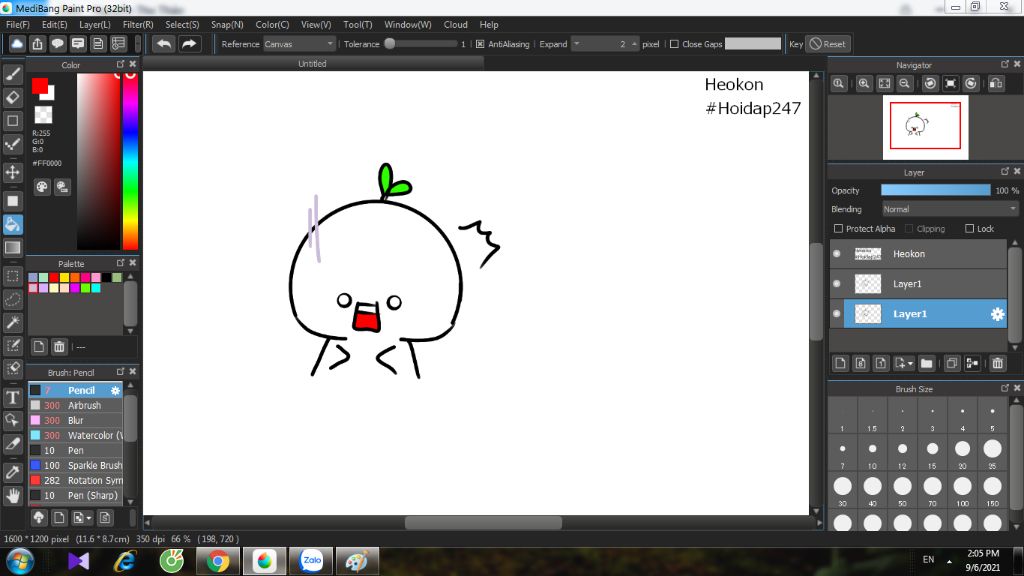Select the Airbrush brush
This screenshot has height=576, width=1024.
pos(76,406)
